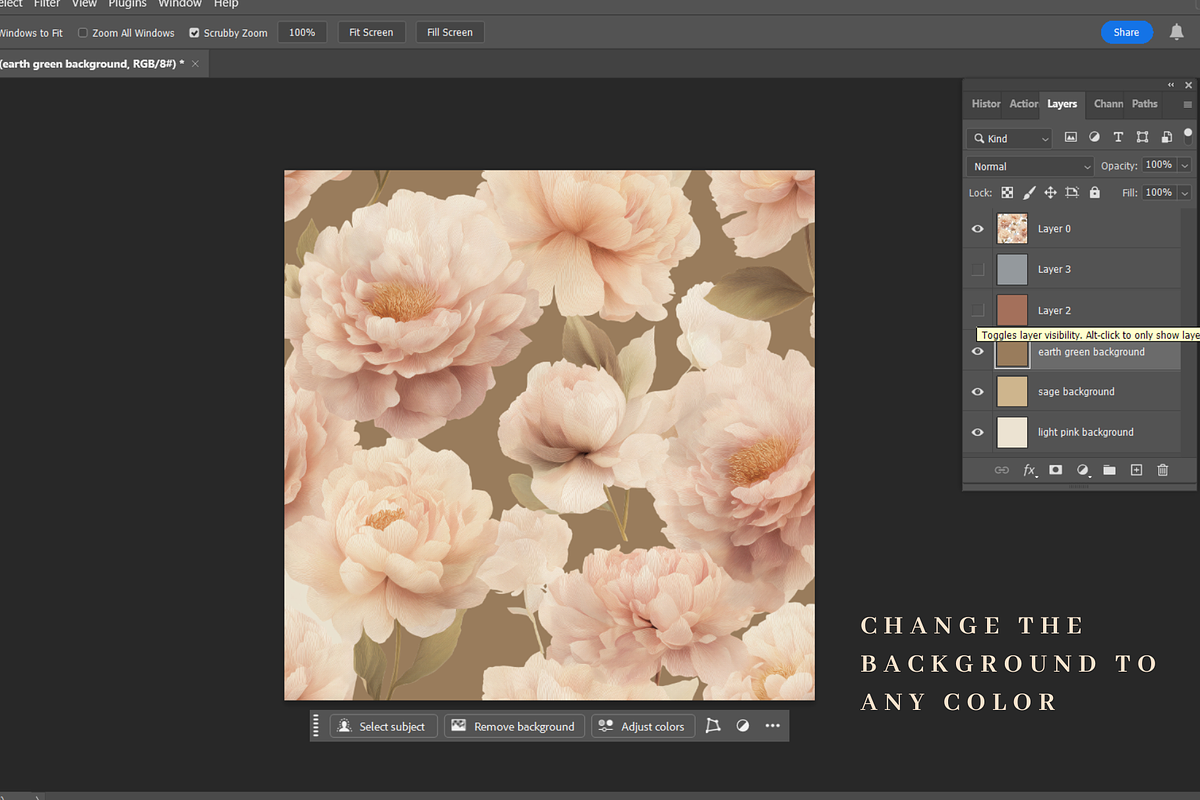Image resolution: width=1200 pixels, height=800 pixels.
Task: Hide the sage background layer
Action: pyautogui.click(x=978, y=392)
